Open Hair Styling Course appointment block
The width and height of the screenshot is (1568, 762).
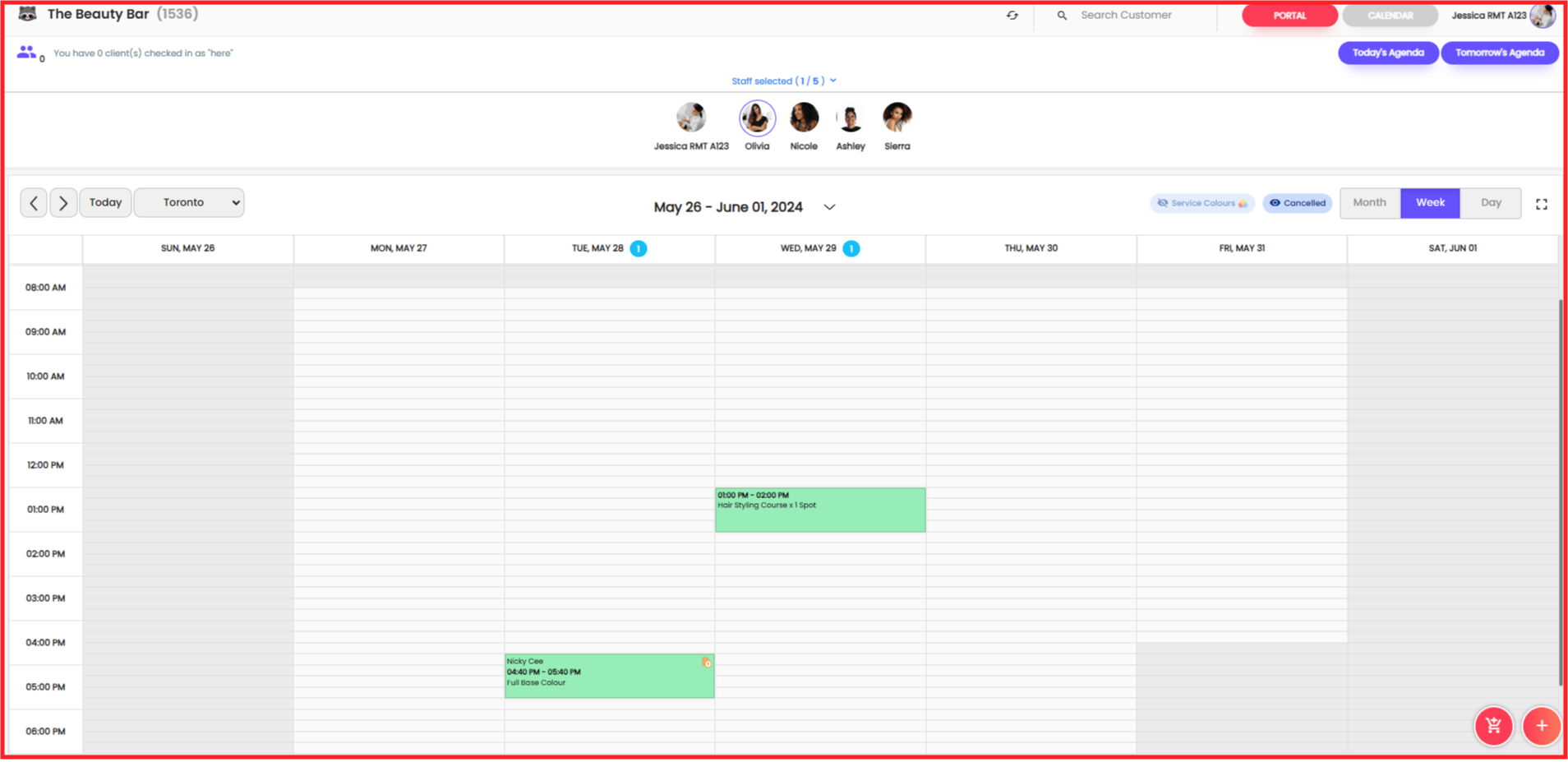[x=820, y=510]
